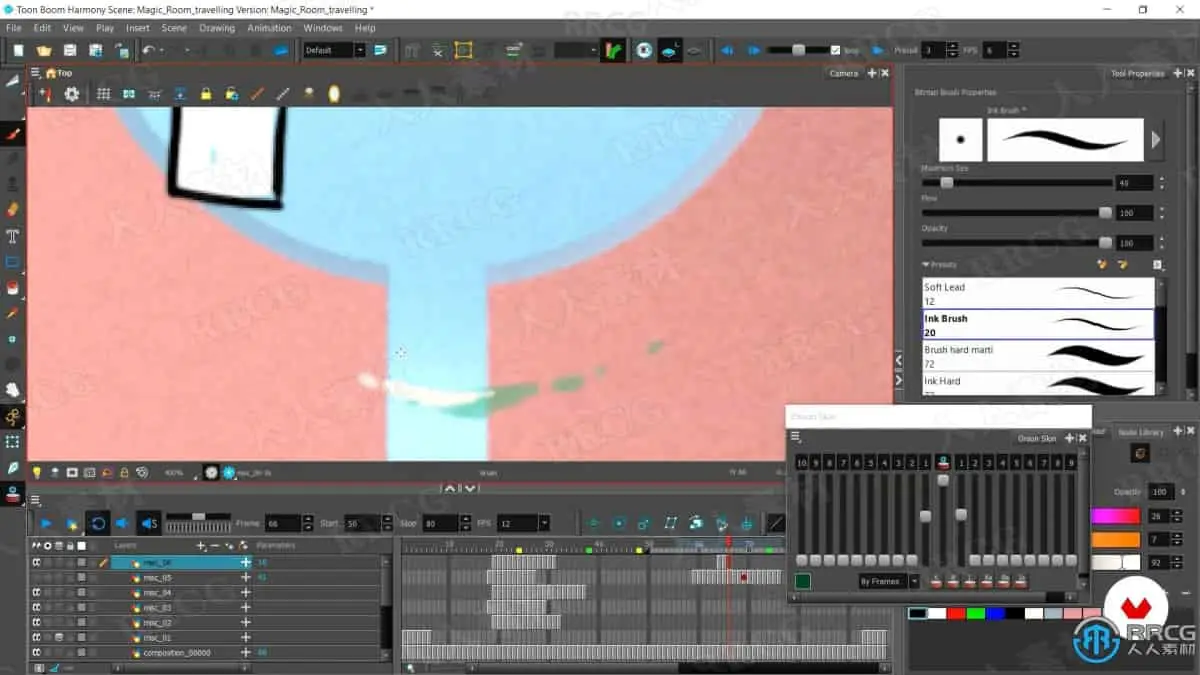
Task: Click the yellow padlock icon in Camera toolbar
Action: coord(205,94)
